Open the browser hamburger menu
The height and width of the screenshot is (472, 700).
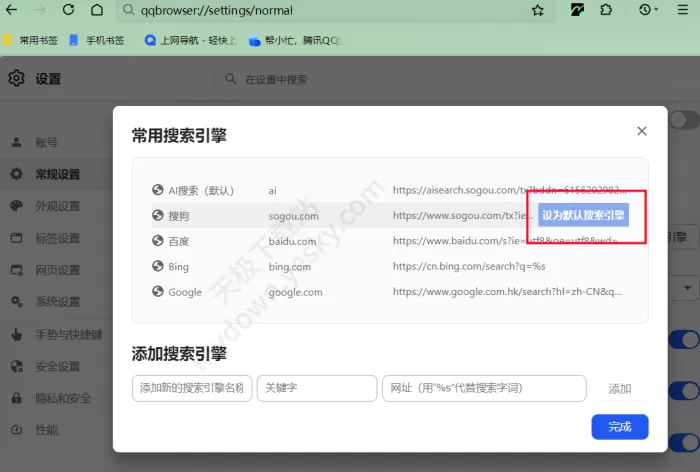[x=683, y=10]
